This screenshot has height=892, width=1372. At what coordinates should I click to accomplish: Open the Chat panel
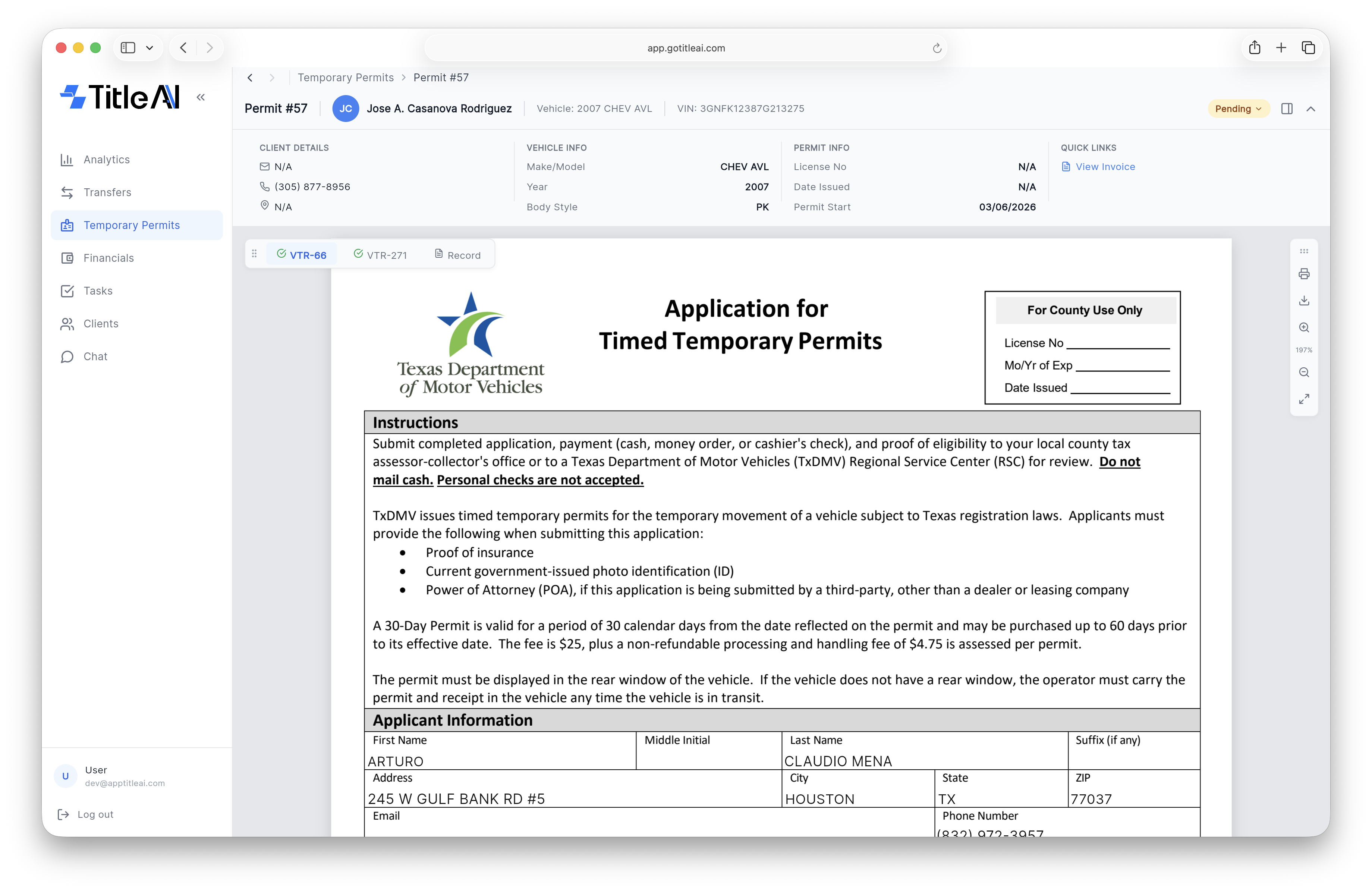coord(95,357)
